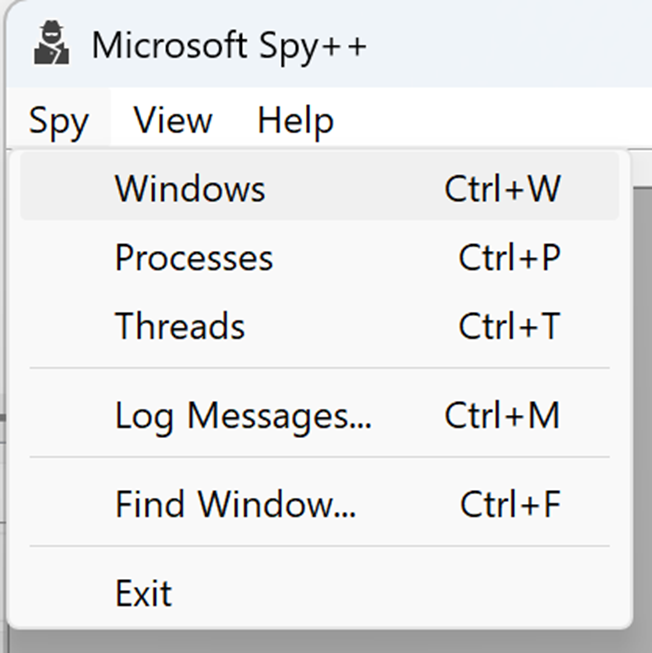Choose Processes from the Spy menu

click(194, 258)
